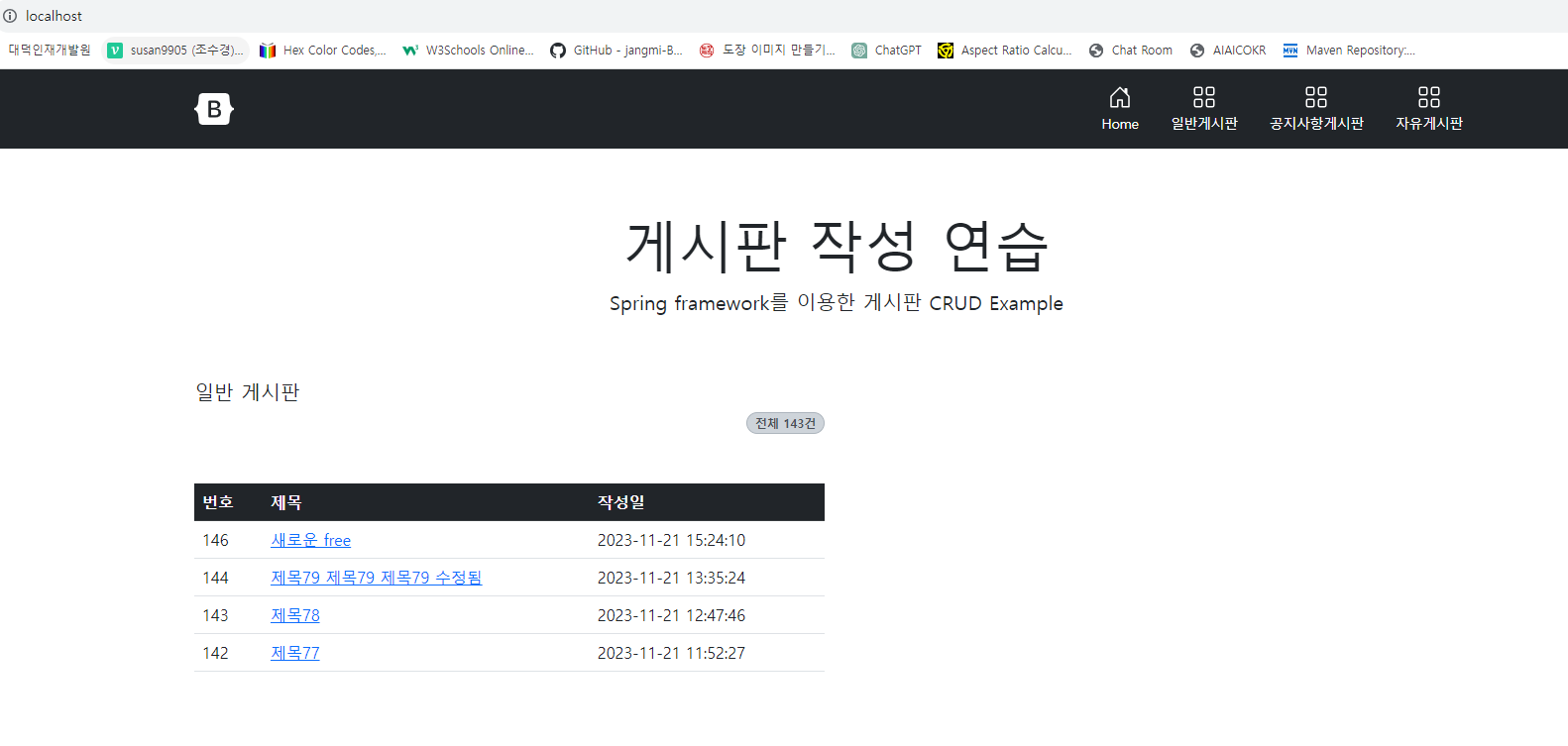Click the GitHub octocat bookmark icon
The image size is (1568, 746).
click(558, 51)
